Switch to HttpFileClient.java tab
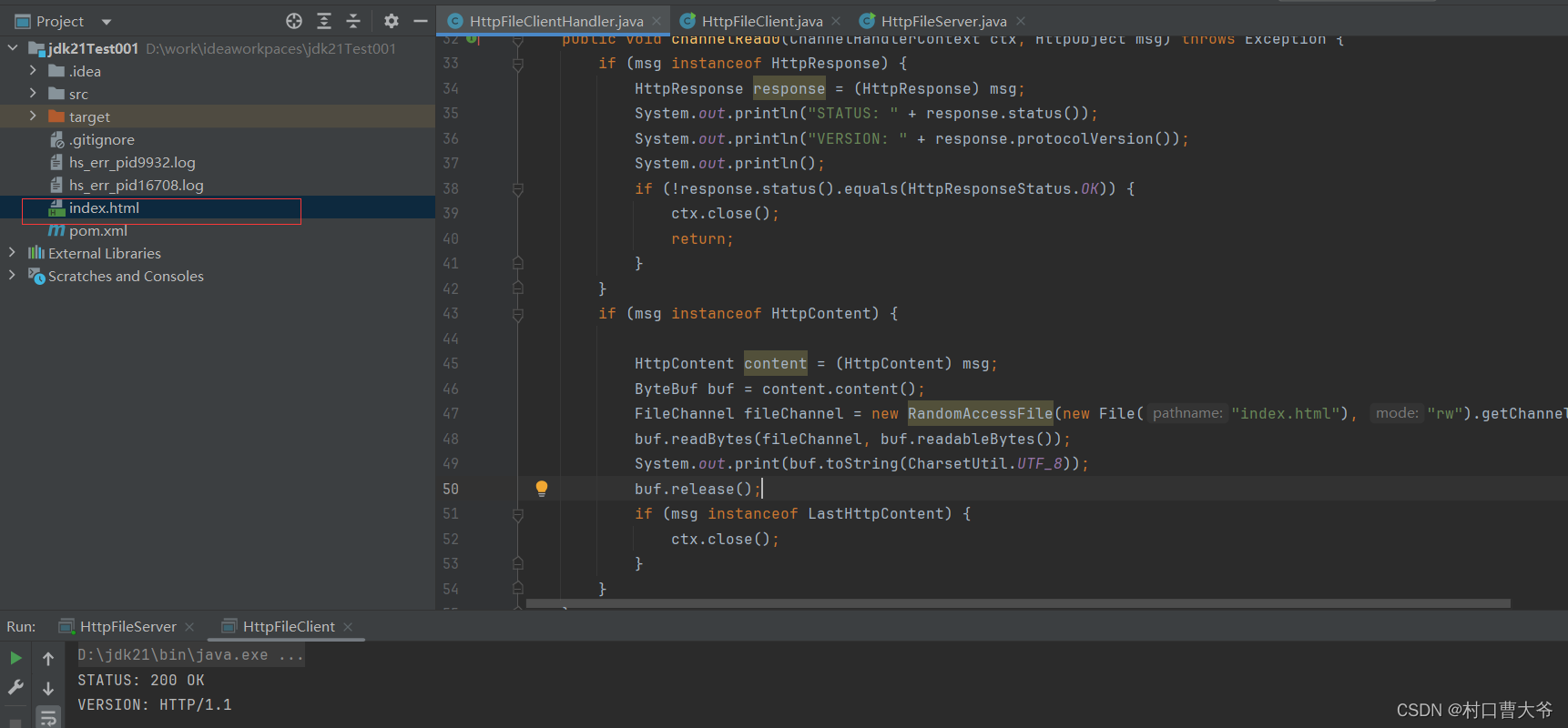This screenshot has width=1568, height=728. (762, 21)
